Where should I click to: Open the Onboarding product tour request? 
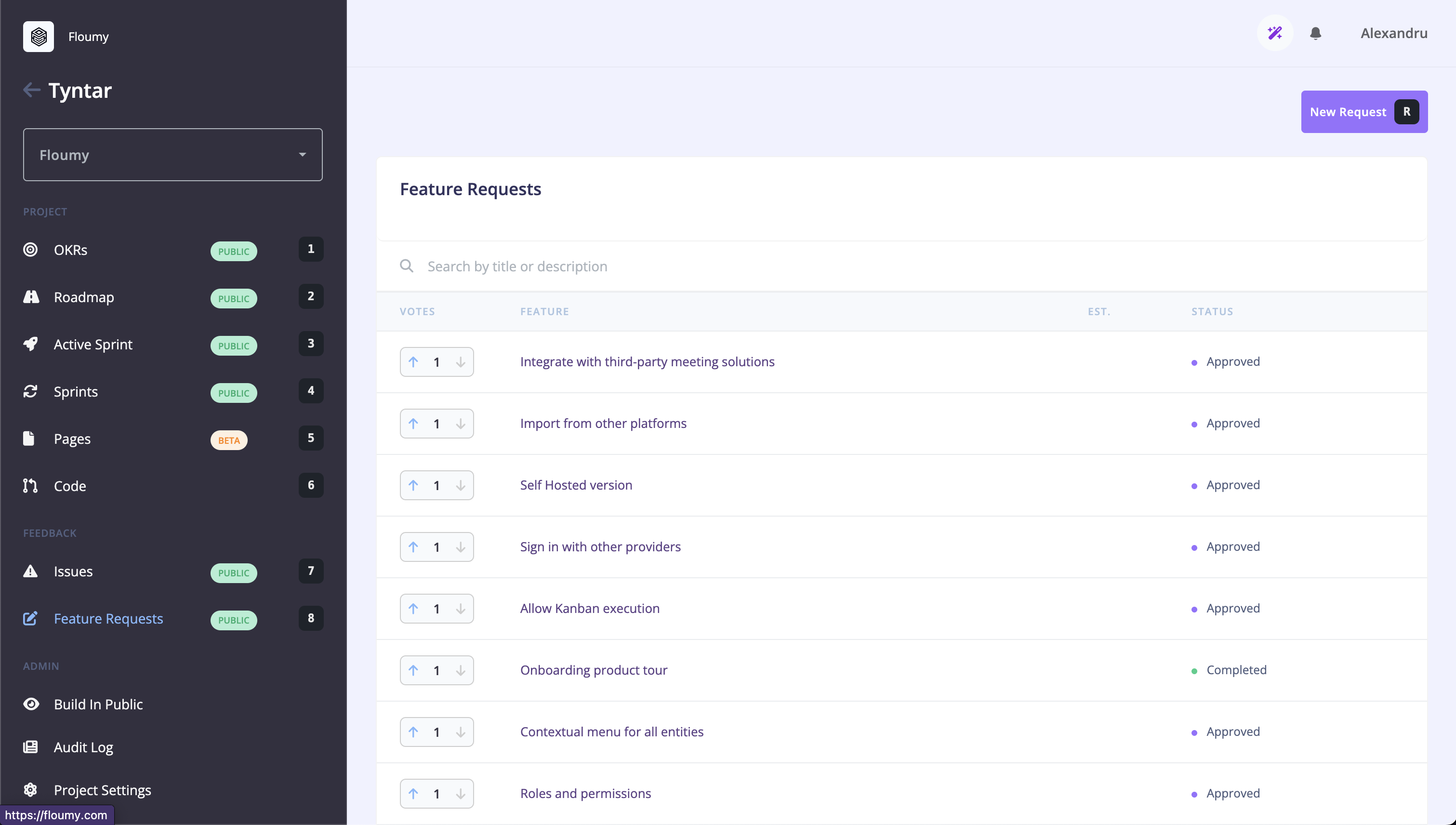click(593, 670)
